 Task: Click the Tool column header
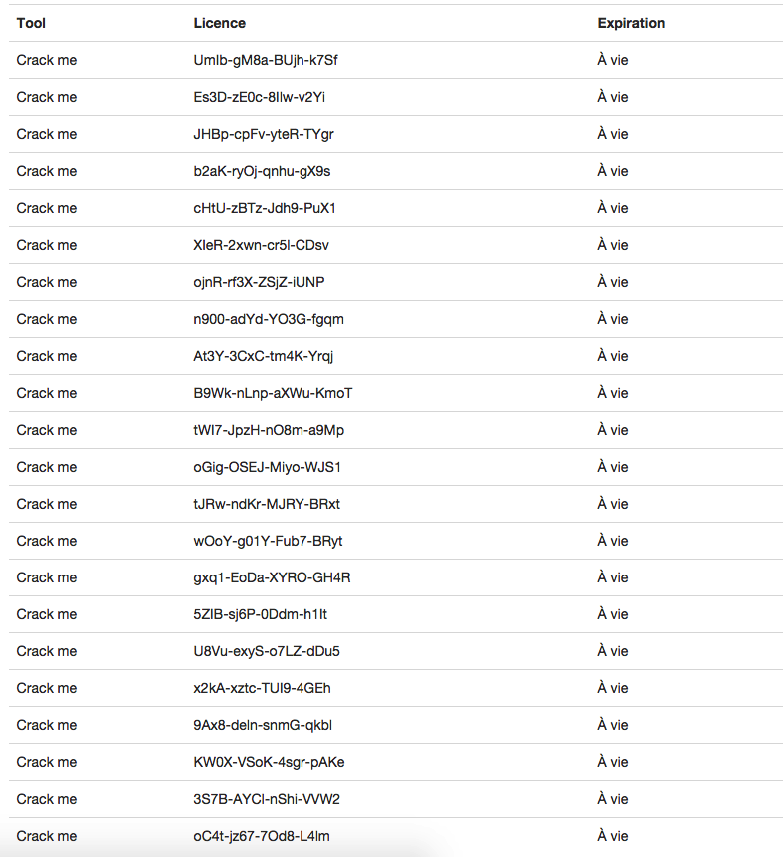coord(31,23)
